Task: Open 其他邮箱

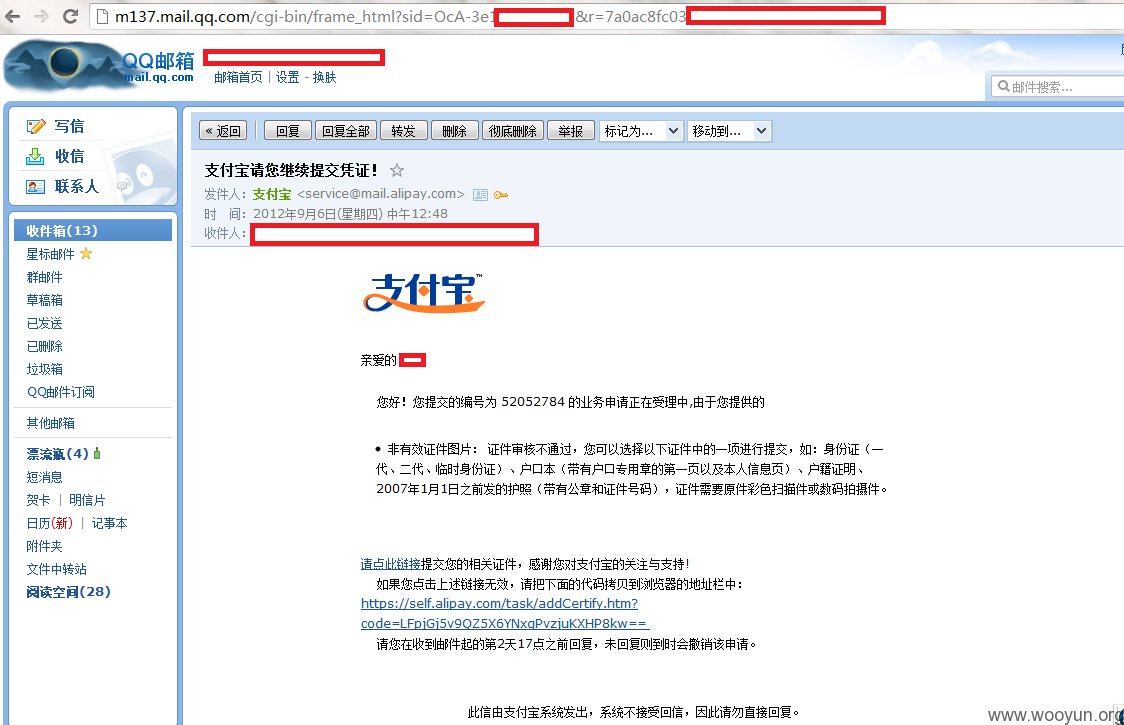Action: point(50,423)
